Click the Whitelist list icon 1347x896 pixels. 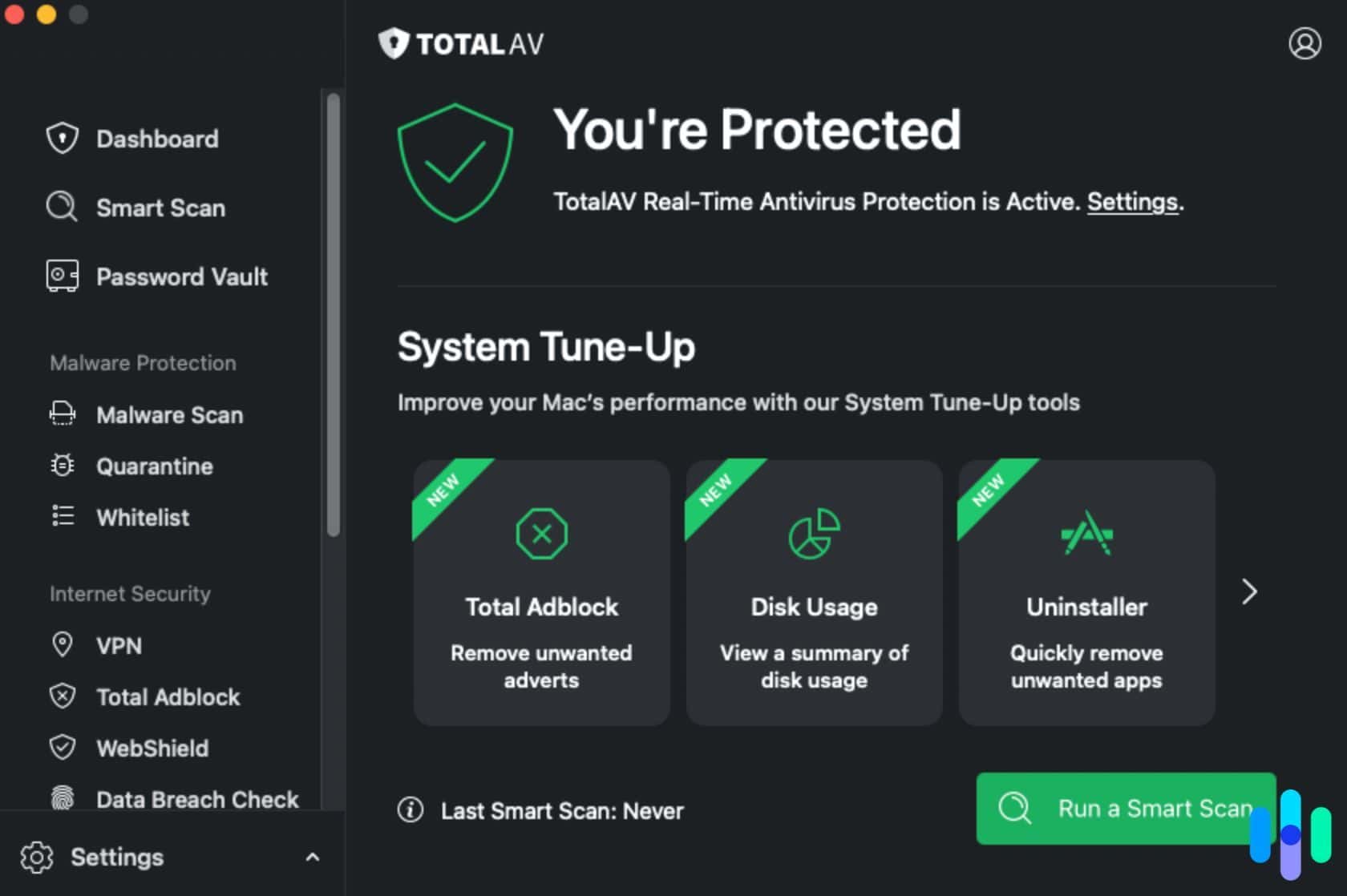[62, 516]
